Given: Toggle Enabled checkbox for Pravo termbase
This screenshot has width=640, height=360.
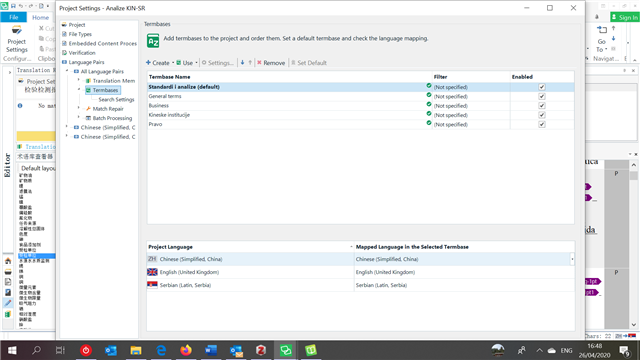Looking at the screenshot, I should (542, 124).
